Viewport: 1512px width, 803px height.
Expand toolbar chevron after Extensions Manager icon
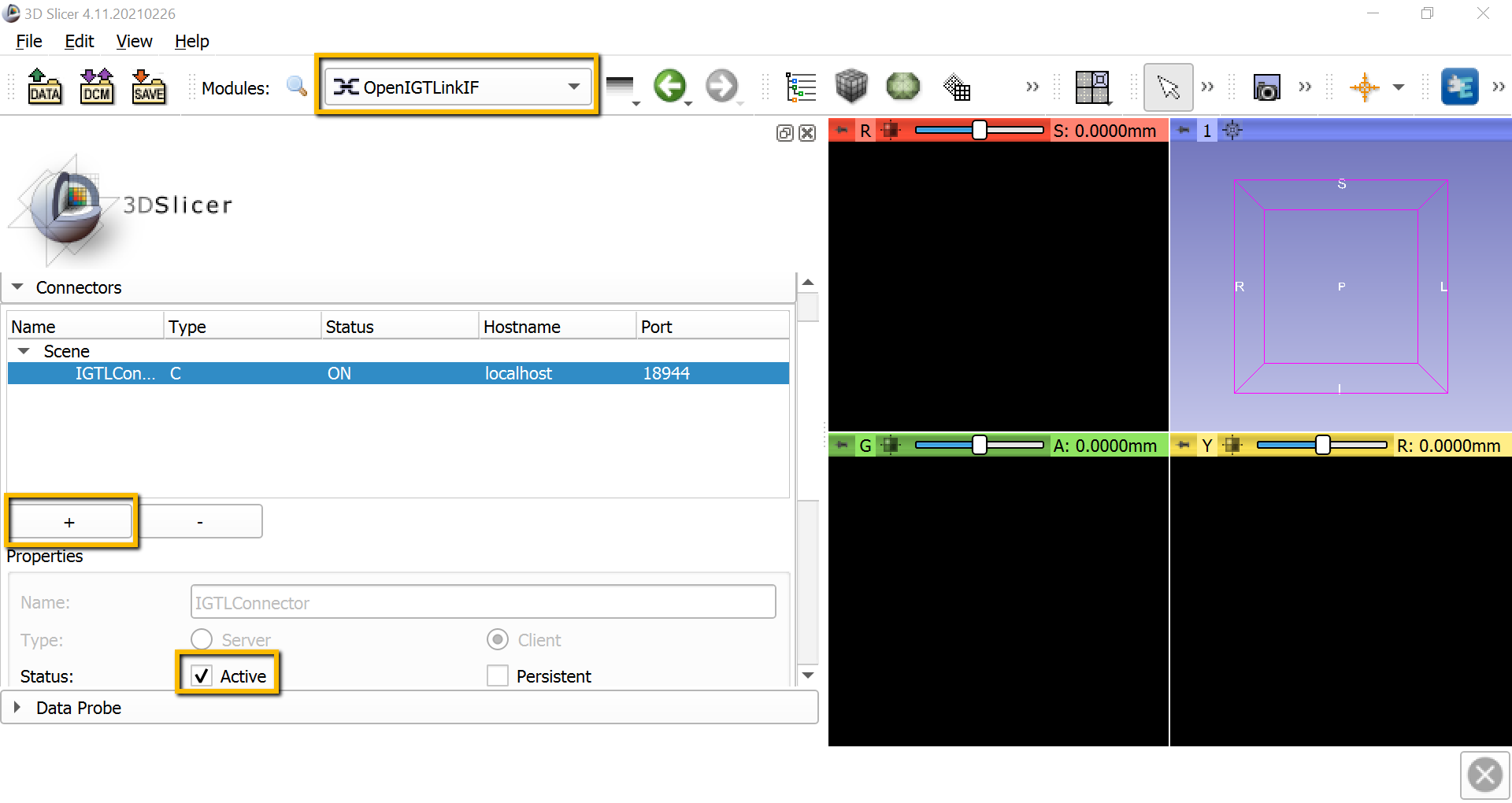1499,87
